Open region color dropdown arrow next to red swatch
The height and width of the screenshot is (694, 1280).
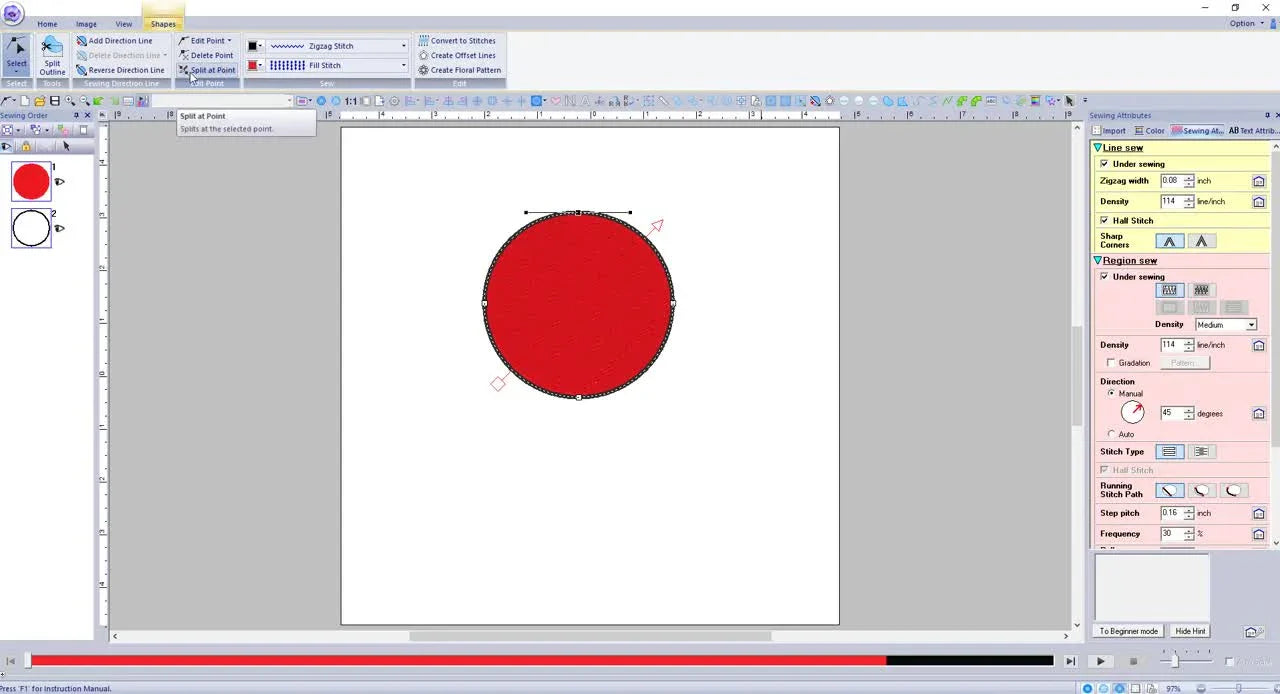click(261, 65)
